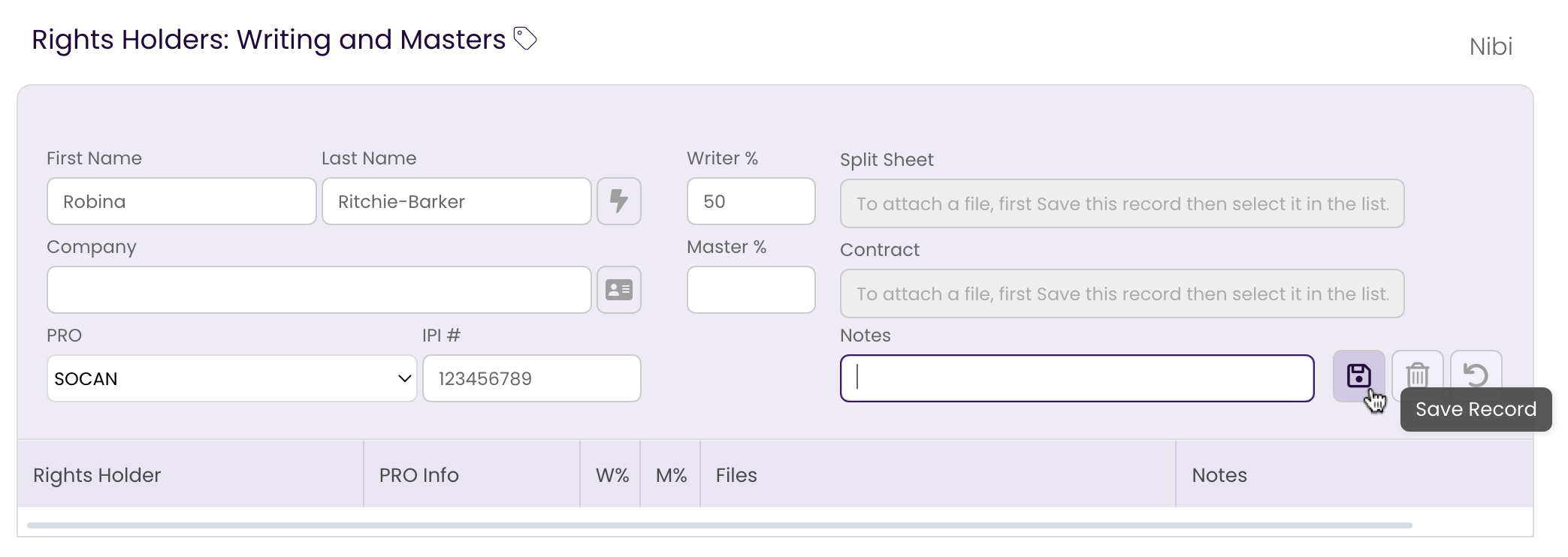Screen dimensions: 1568x557
Task: Click the trash can delete icon
Action: tap(1417, 375)
